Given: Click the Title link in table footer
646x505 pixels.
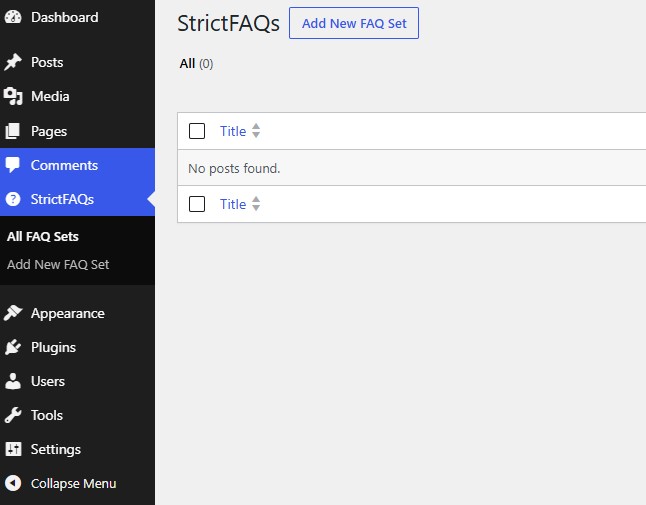Looking at the screenshot, I should coord(233,204).
